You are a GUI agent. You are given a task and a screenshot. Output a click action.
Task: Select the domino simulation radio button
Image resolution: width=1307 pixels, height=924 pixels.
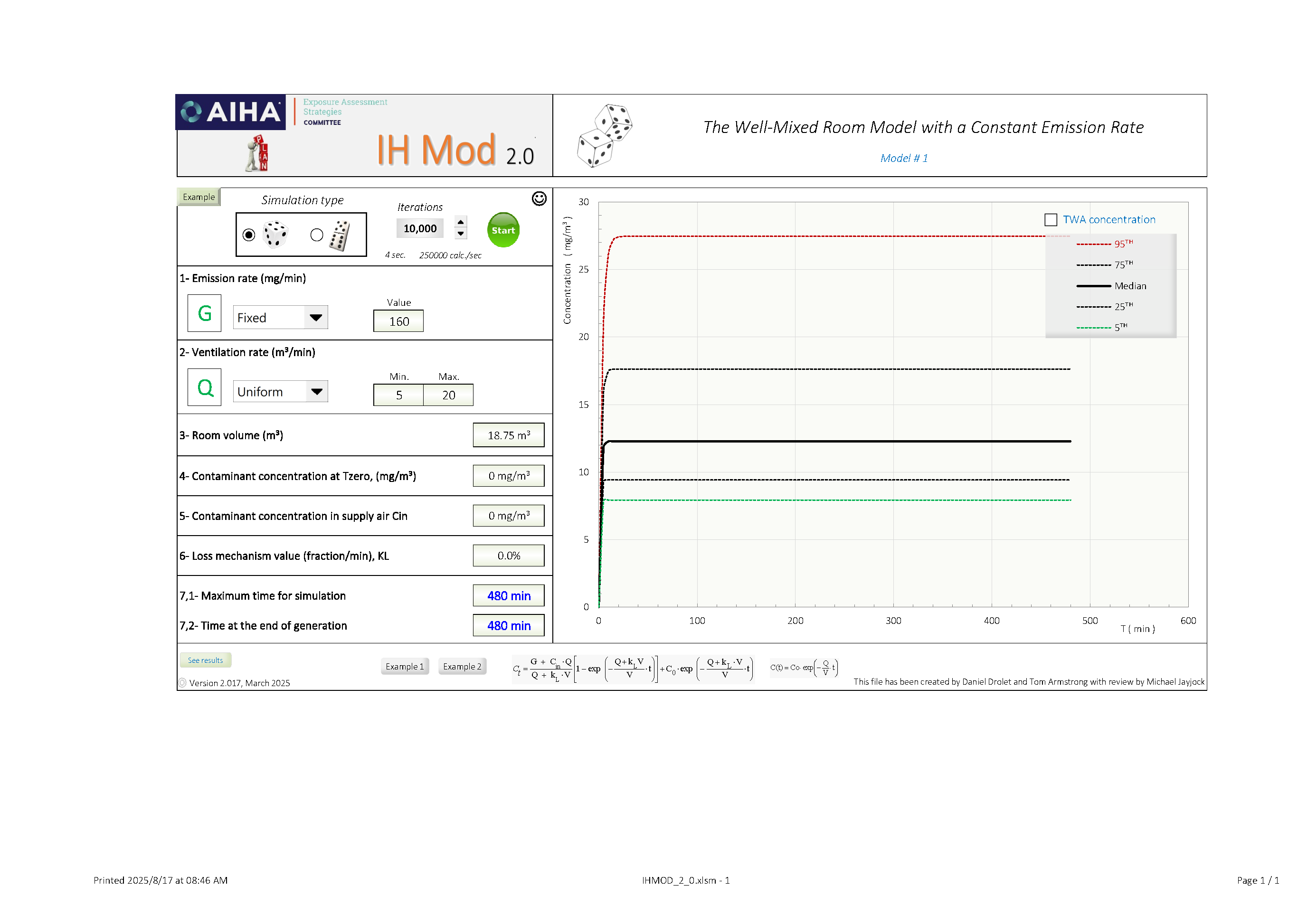click(x=316, y=235)
